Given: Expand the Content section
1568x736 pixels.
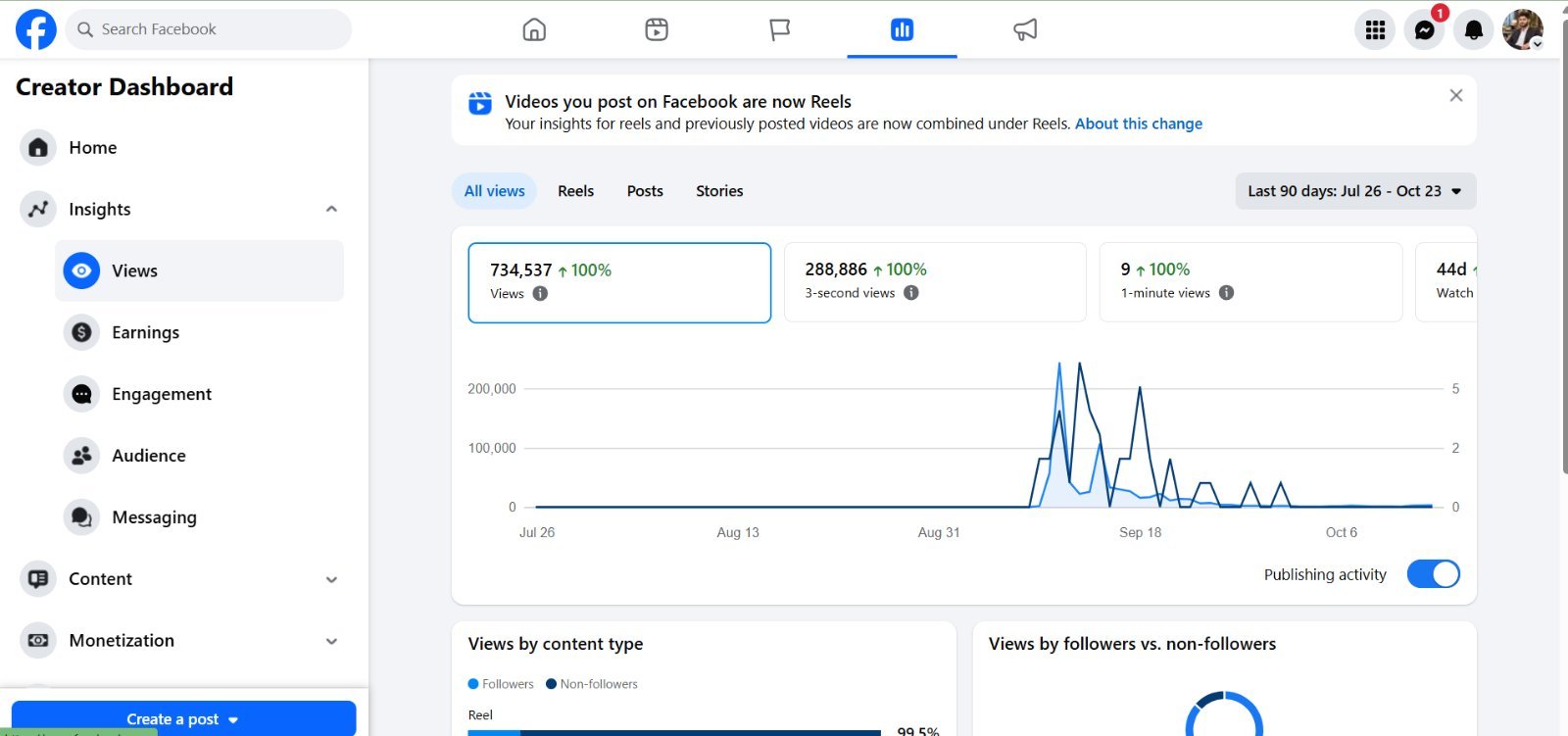Looking at the screenshot, I should point(331,579).
